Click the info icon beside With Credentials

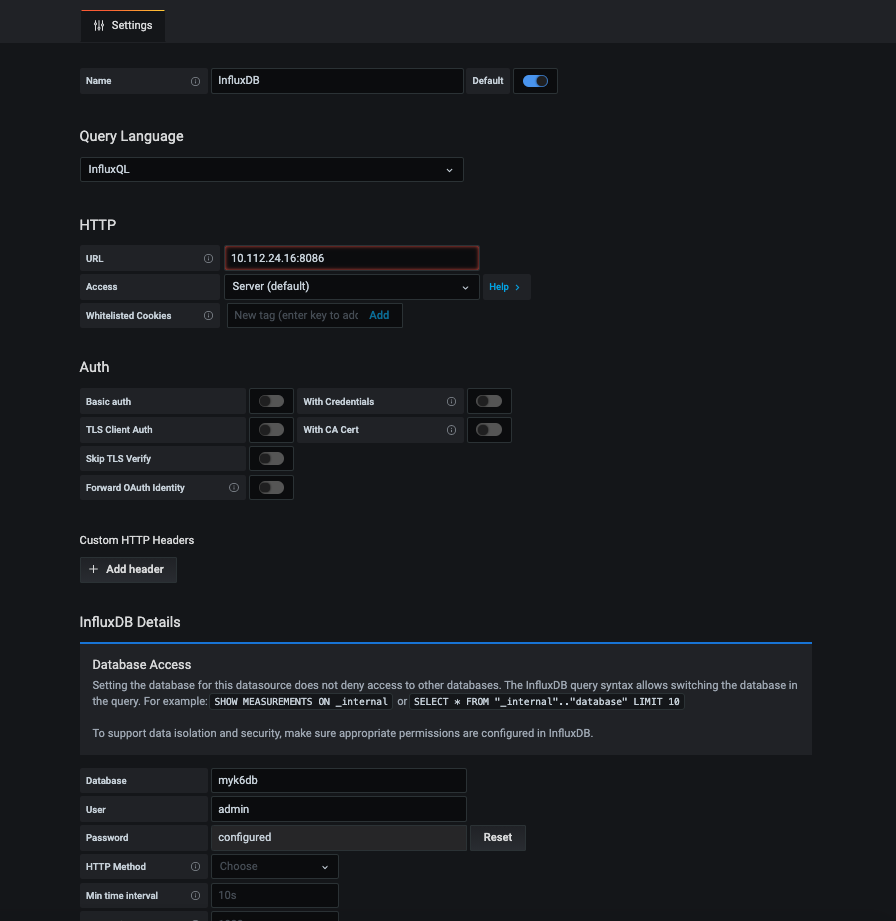click(451, 402)
